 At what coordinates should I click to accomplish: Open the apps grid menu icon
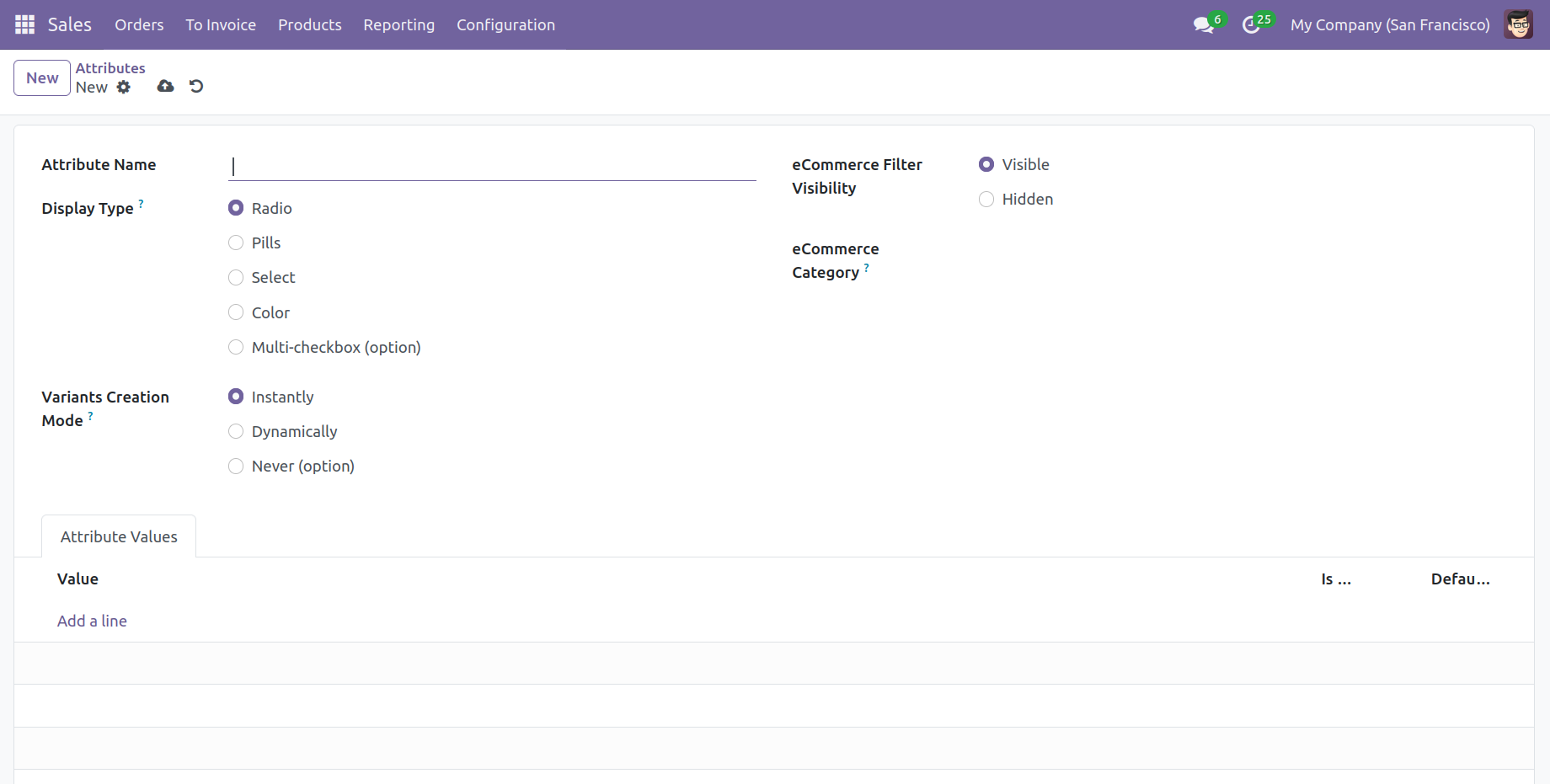[24, 24]
